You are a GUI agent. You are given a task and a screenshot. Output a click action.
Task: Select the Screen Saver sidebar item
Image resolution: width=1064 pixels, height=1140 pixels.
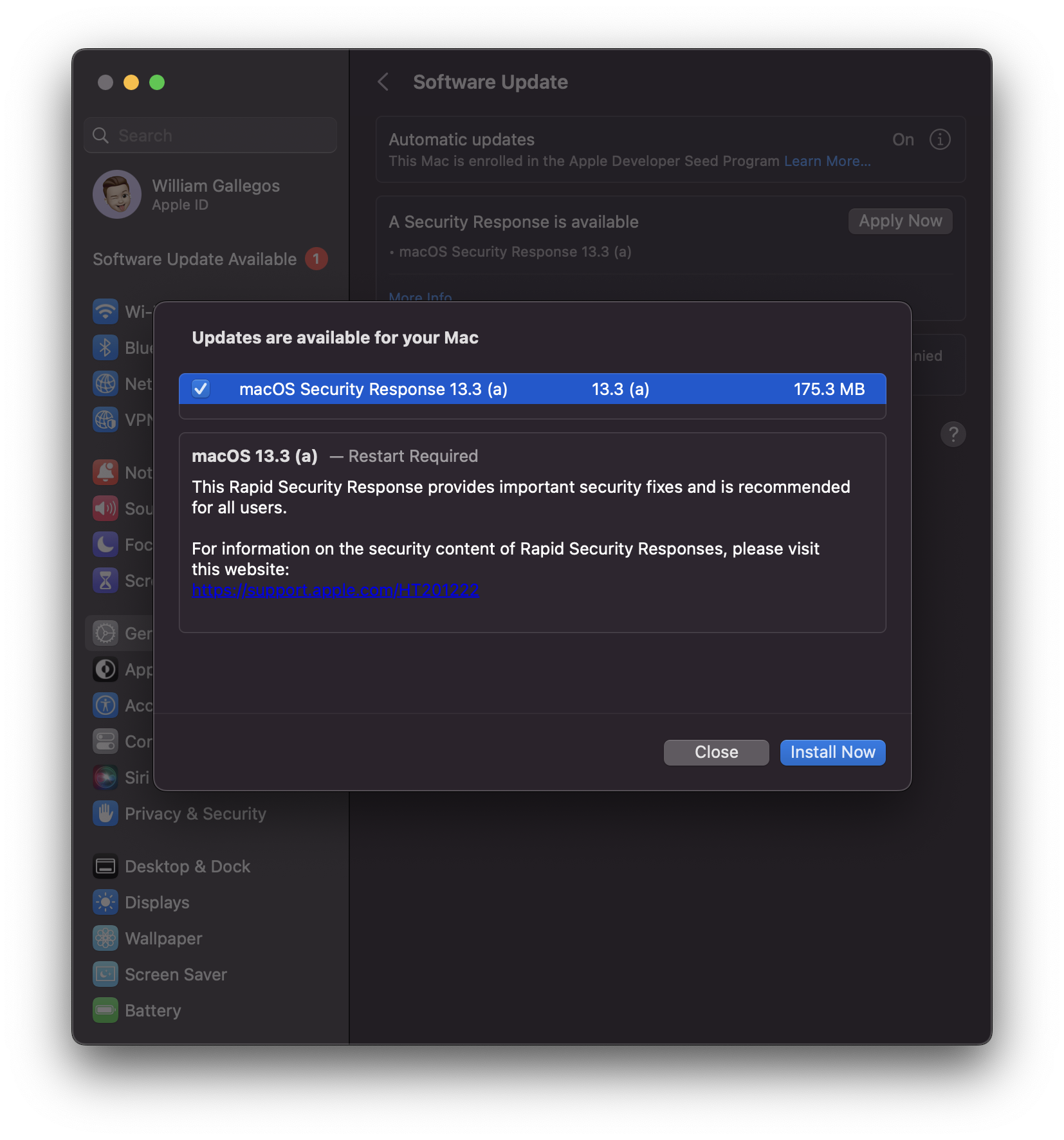coord(210,975)
